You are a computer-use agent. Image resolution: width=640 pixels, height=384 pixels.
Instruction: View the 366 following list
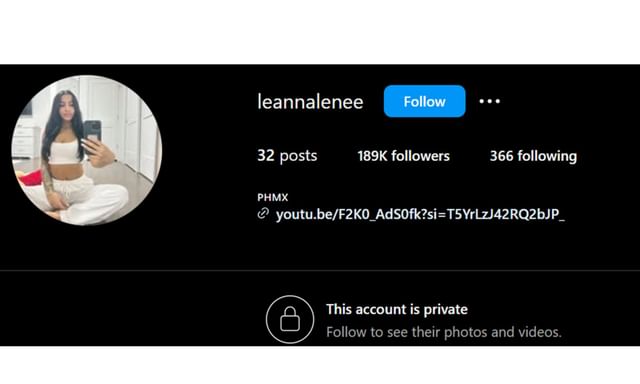[x=533, y=156]
